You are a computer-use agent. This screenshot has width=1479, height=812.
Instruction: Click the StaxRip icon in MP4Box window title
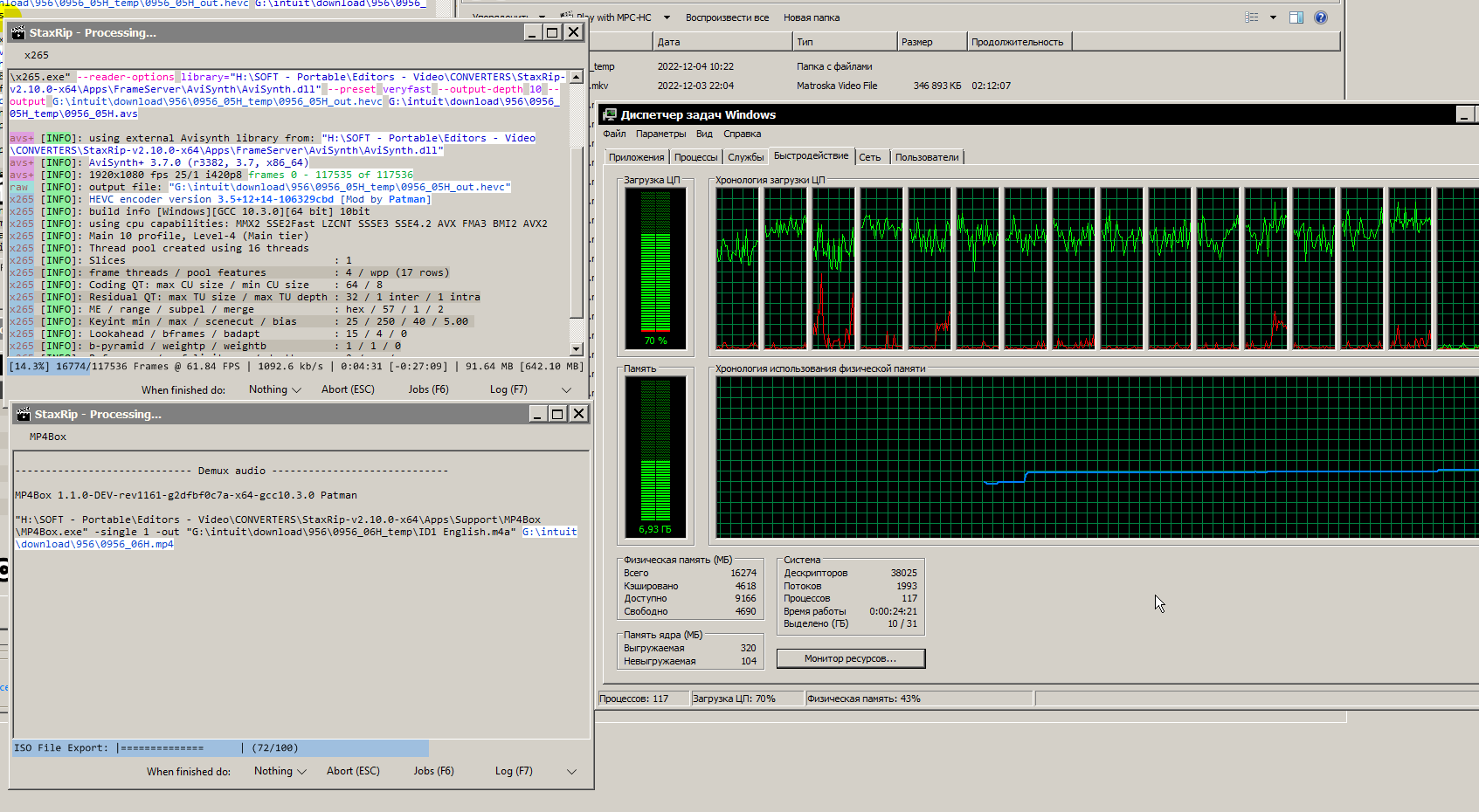[x=23, y=415]
